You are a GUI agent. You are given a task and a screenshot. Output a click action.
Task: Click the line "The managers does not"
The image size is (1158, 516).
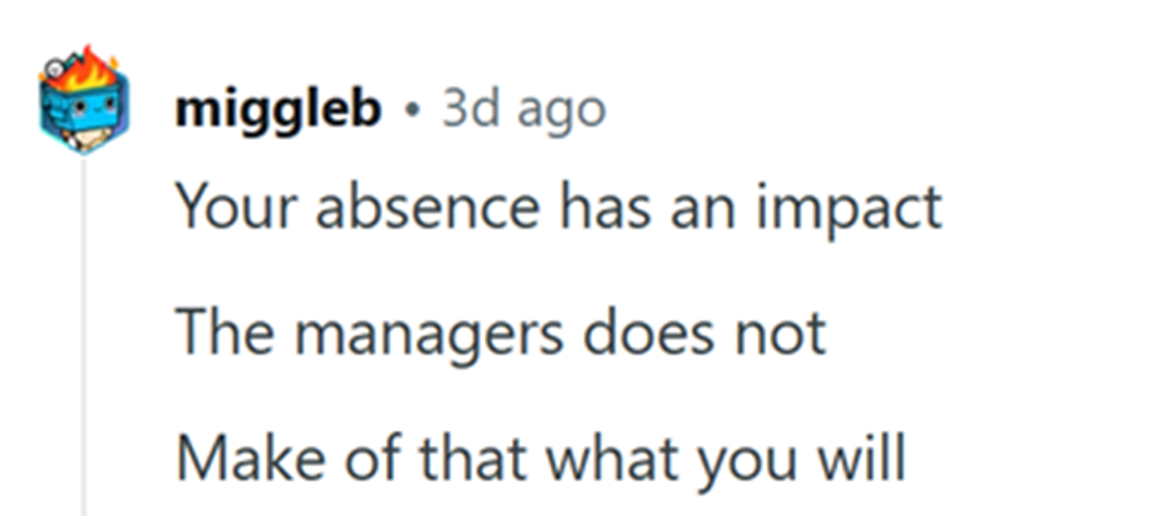(501, 333)
